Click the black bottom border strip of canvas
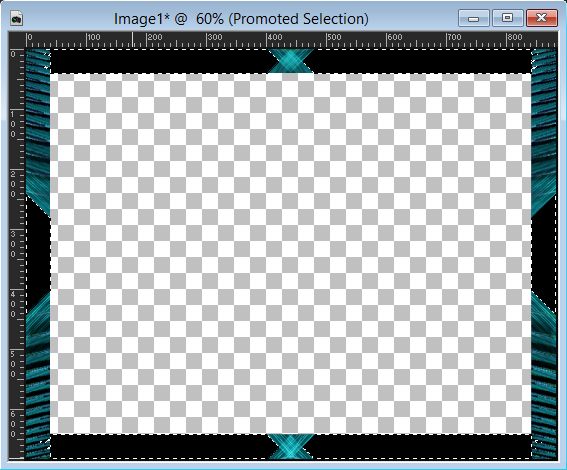Viewport: 567px width, 470px height. (x=159, y=446)
